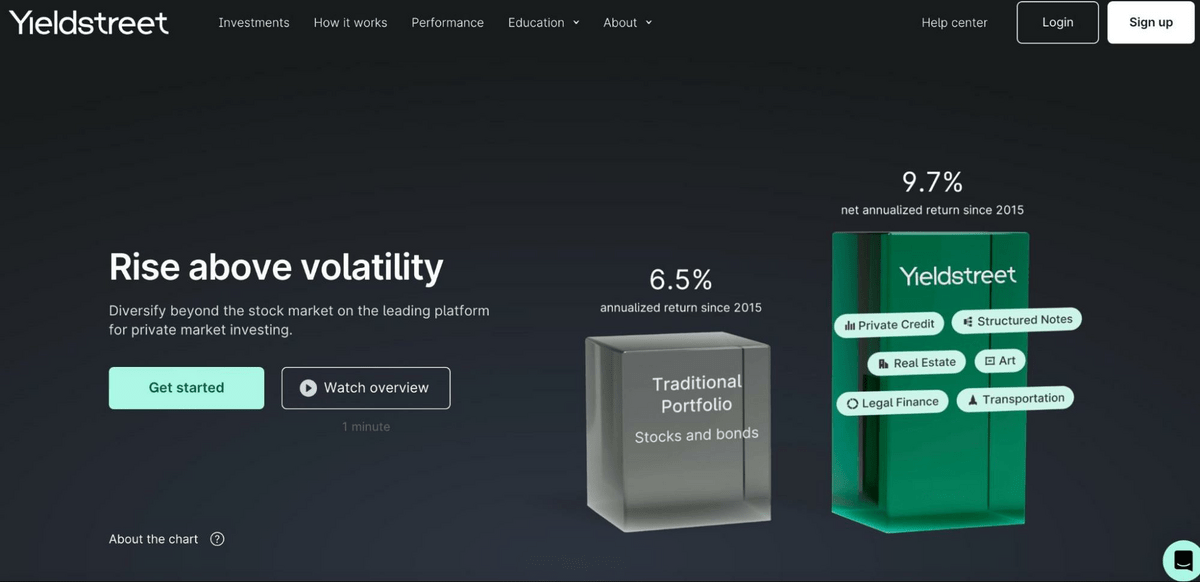Click the question mark help icon
The width and height of the screenshot is (1200, 582).
coord(217,539)
